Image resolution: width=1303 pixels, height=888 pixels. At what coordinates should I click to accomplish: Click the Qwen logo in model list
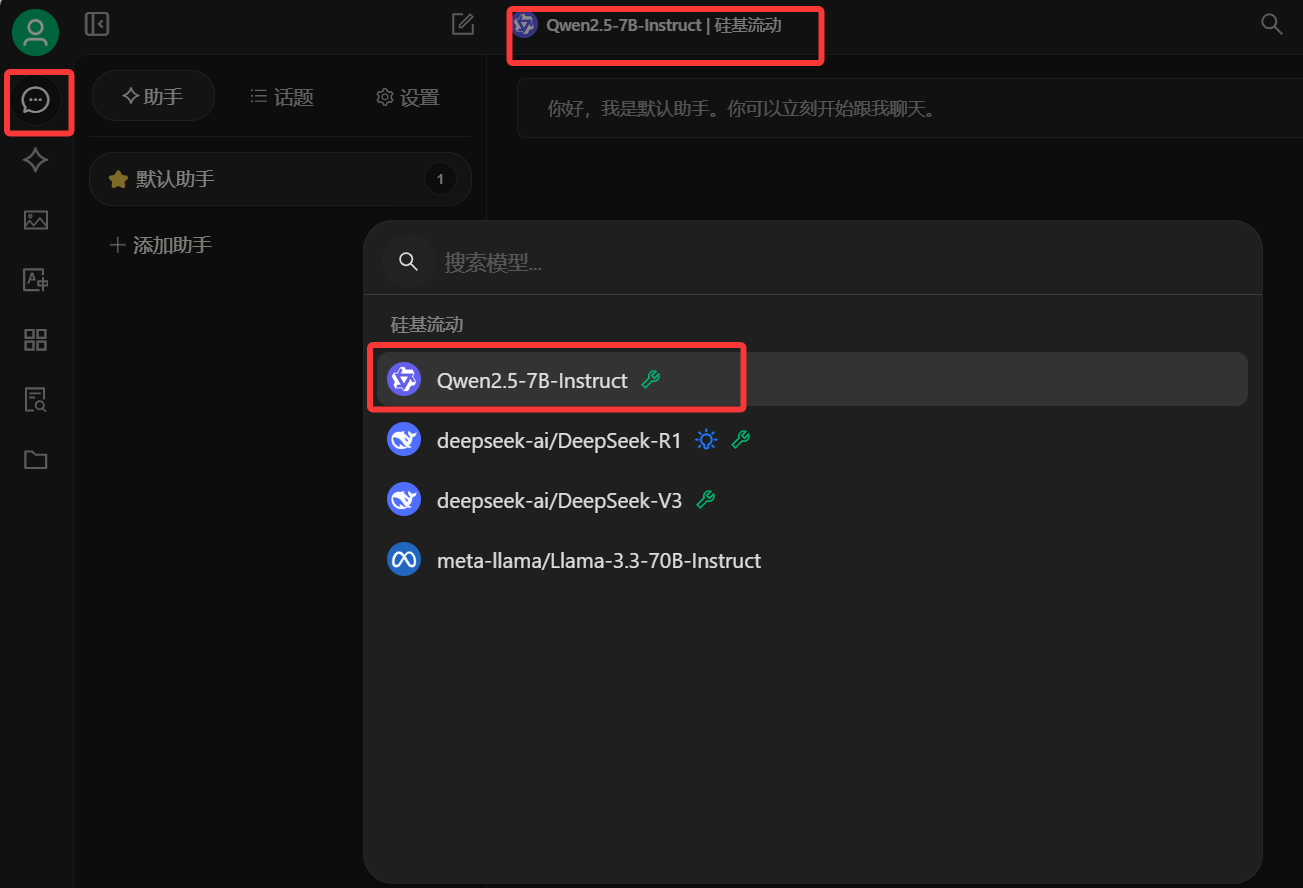pos(404,380)
